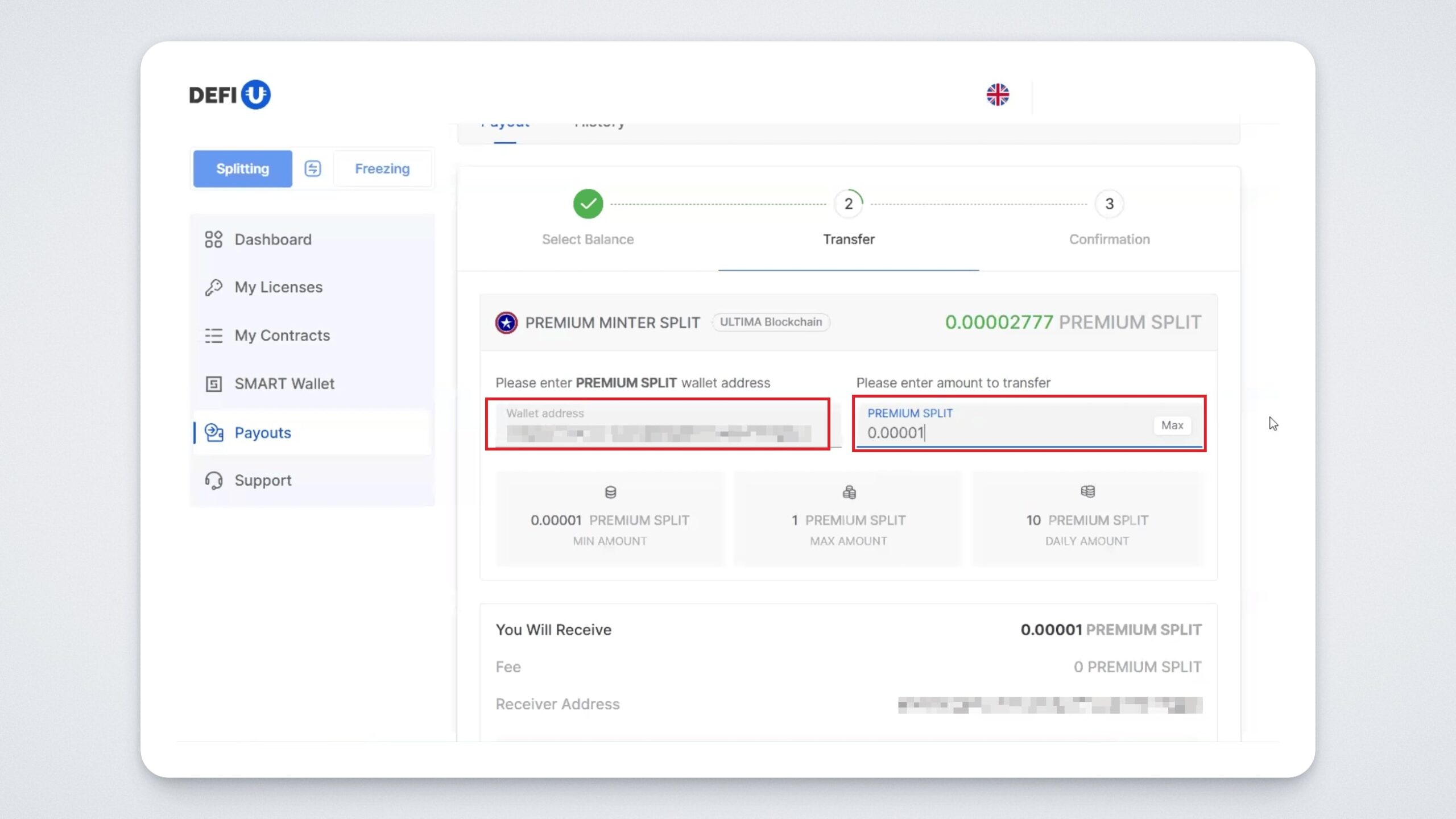Image resolution: width=1456 pixels, height=819 pixels.
Task: Click the Dashboard grid icon
Action: click(214, 239)
